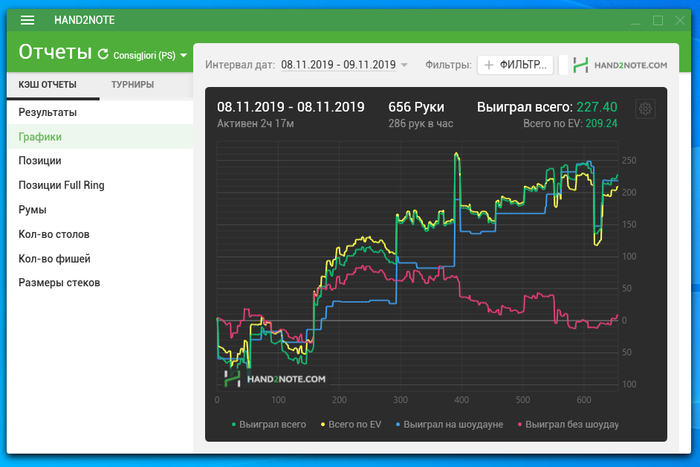Open the Размеры стеков report

[x=100, y=283]
